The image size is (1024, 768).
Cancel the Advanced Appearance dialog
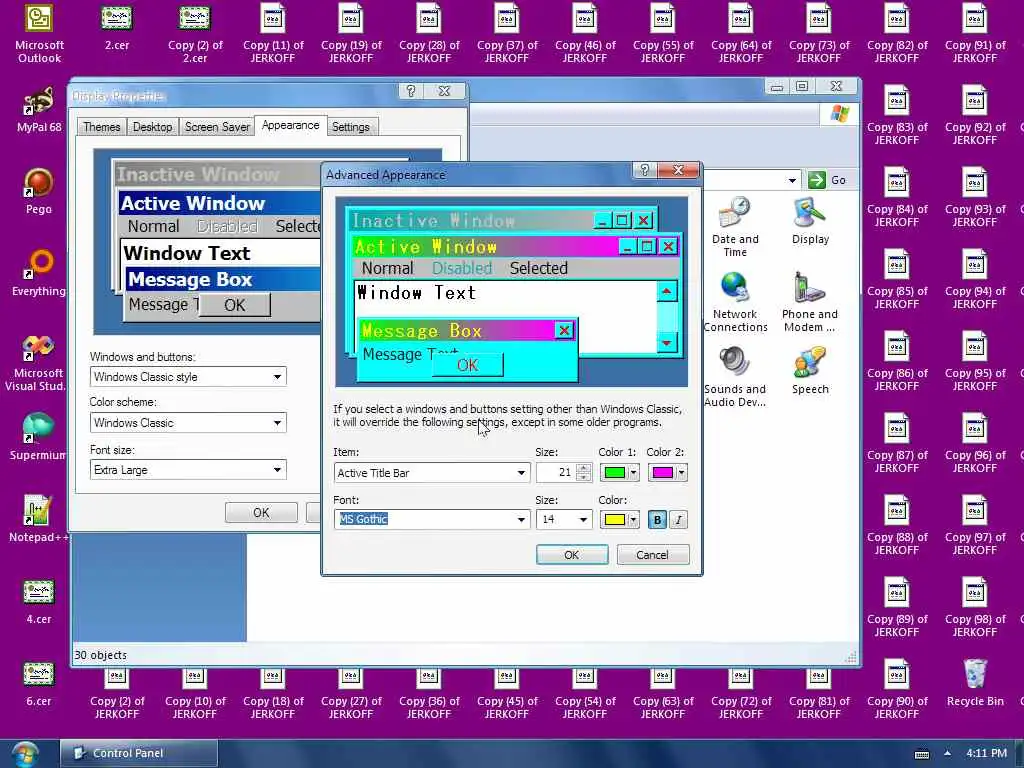(x=652, y=555)
